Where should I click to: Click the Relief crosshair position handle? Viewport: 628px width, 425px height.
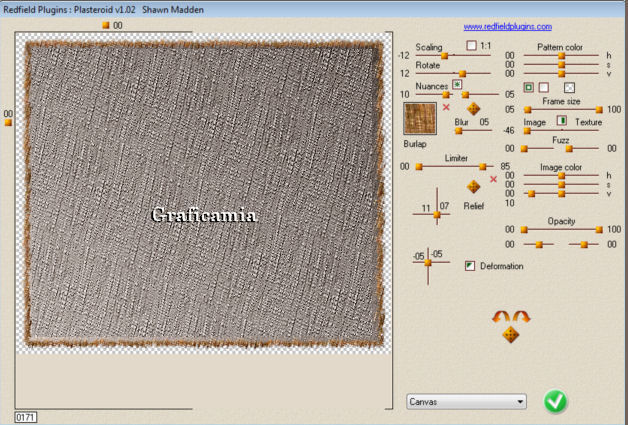[x=437, y=215]
